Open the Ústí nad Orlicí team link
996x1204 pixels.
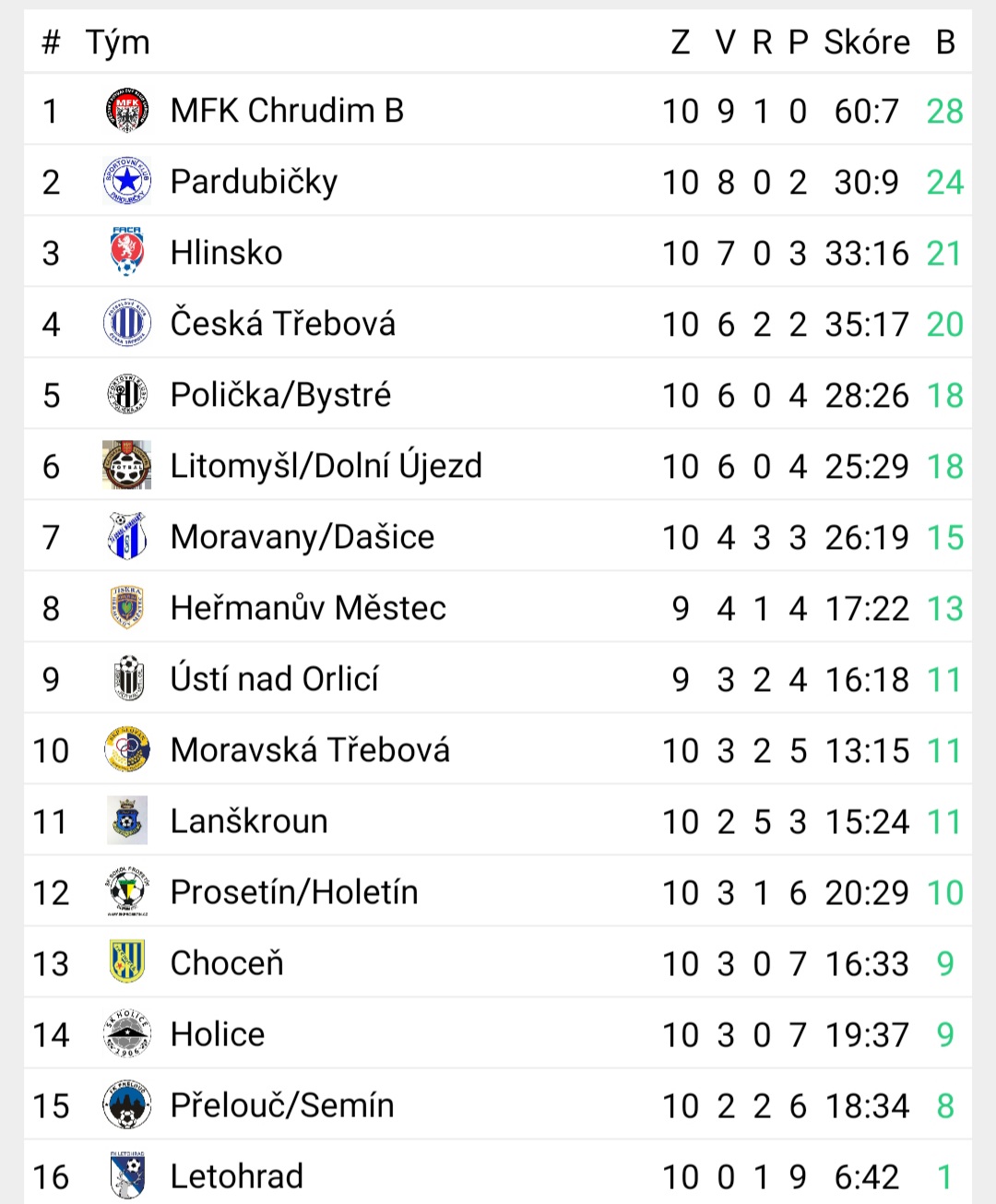click(275, 679)
